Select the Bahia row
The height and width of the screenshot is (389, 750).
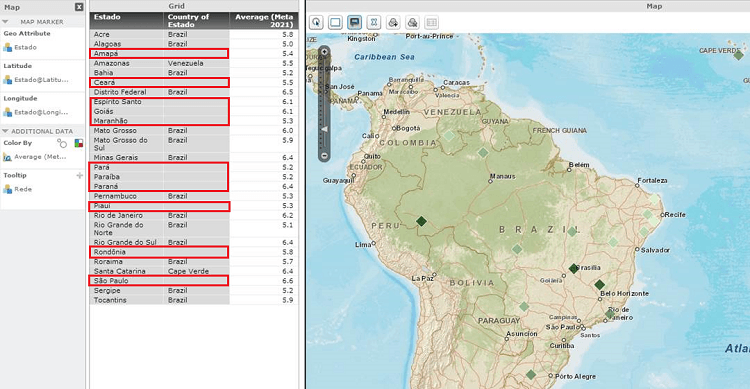194,73
